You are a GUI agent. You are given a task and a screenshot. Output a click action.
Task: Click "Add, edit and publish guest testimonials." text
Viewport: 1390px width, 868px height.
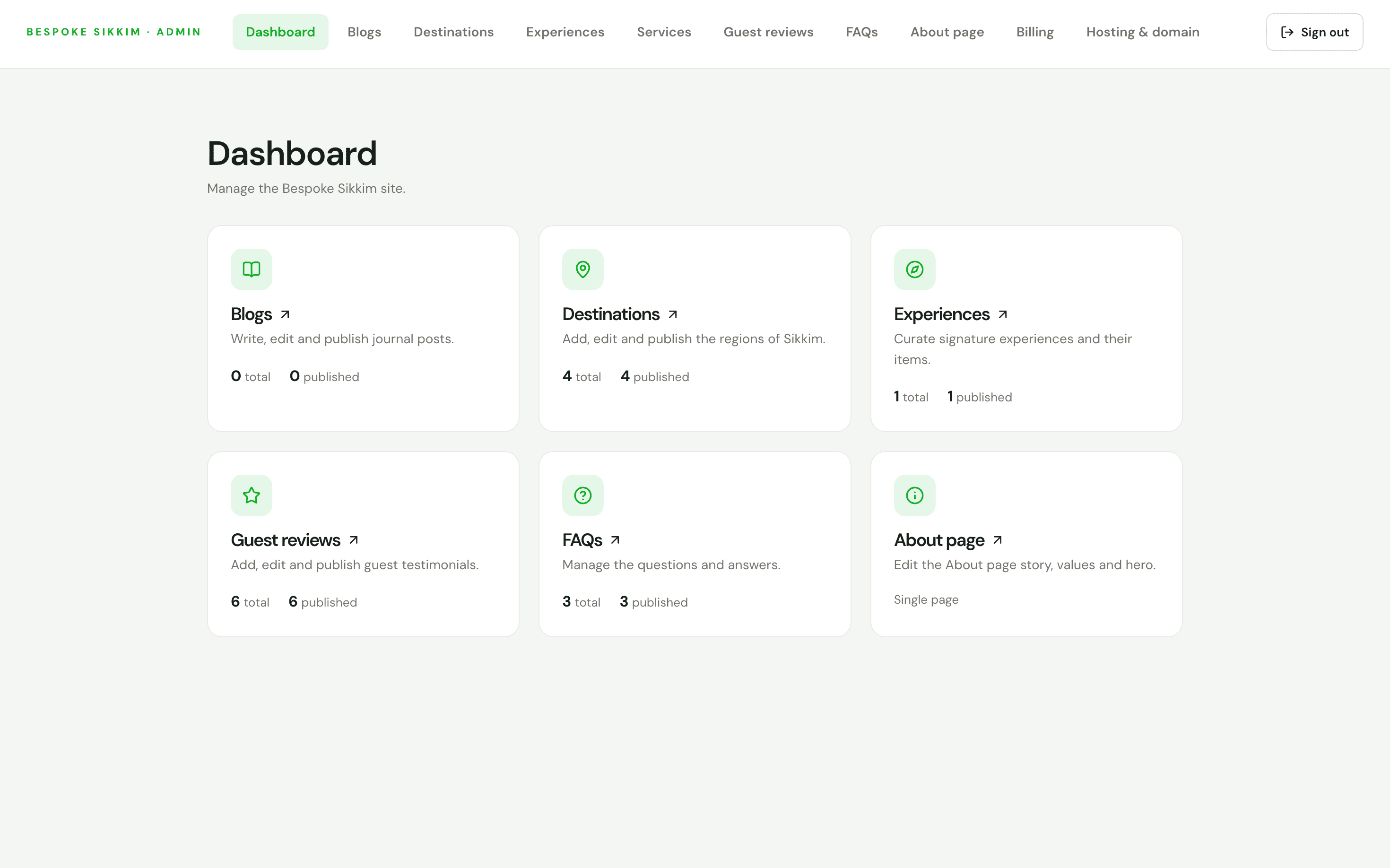coord(355,565)
